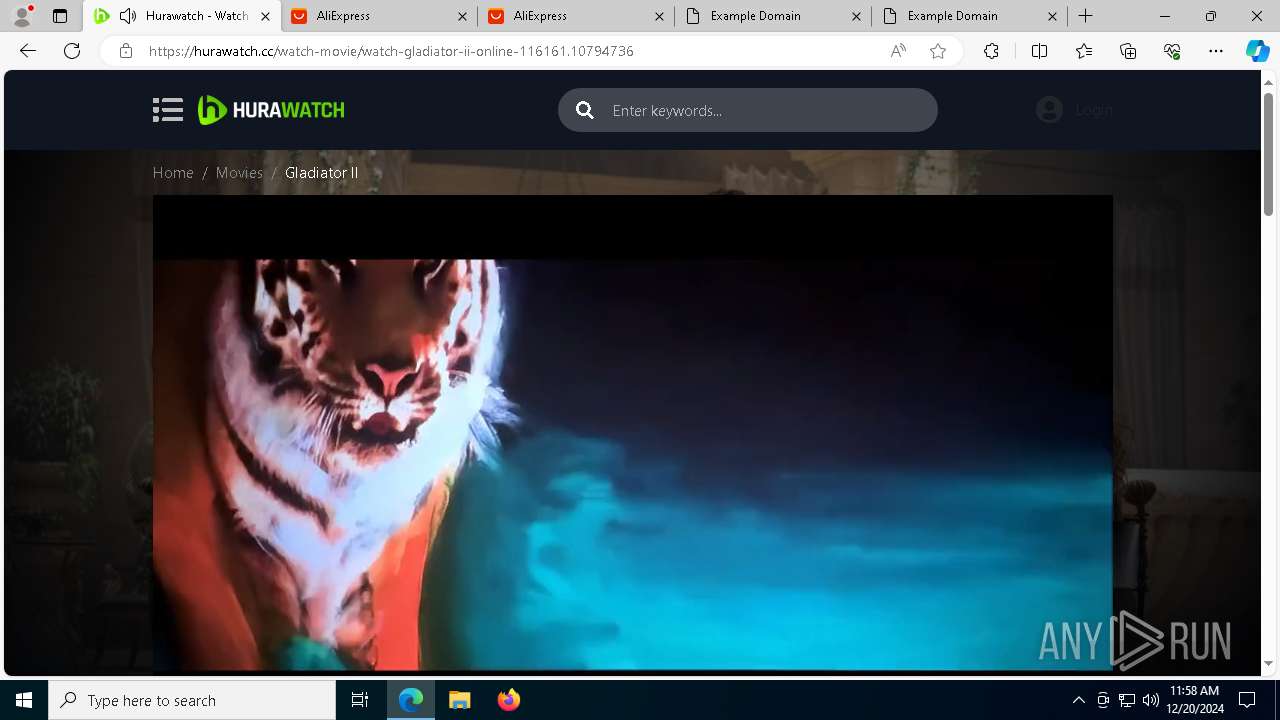This screenshot has height=720, width=1280.
Task: Close the Hurawatch tab
Action: pyautogui.click(x=265, y=16)
